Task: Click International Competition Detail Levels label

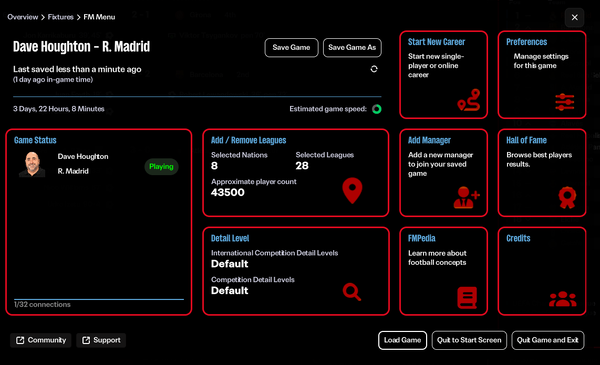Action: click(x=274, y=253)
